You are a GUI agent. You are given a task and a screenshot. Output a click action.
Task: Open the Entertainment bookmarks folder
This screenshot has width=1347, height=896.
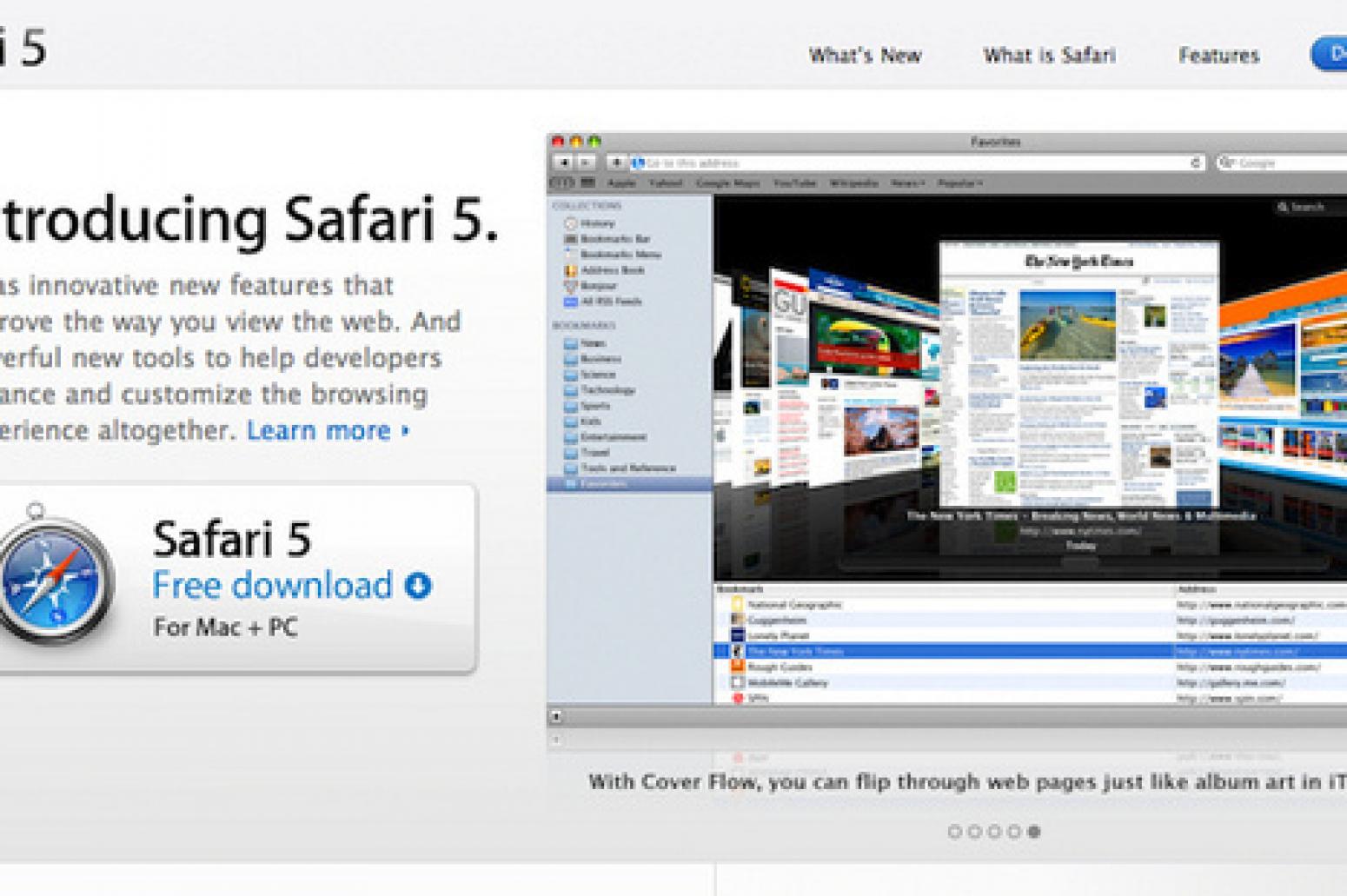tap(605, 437)
